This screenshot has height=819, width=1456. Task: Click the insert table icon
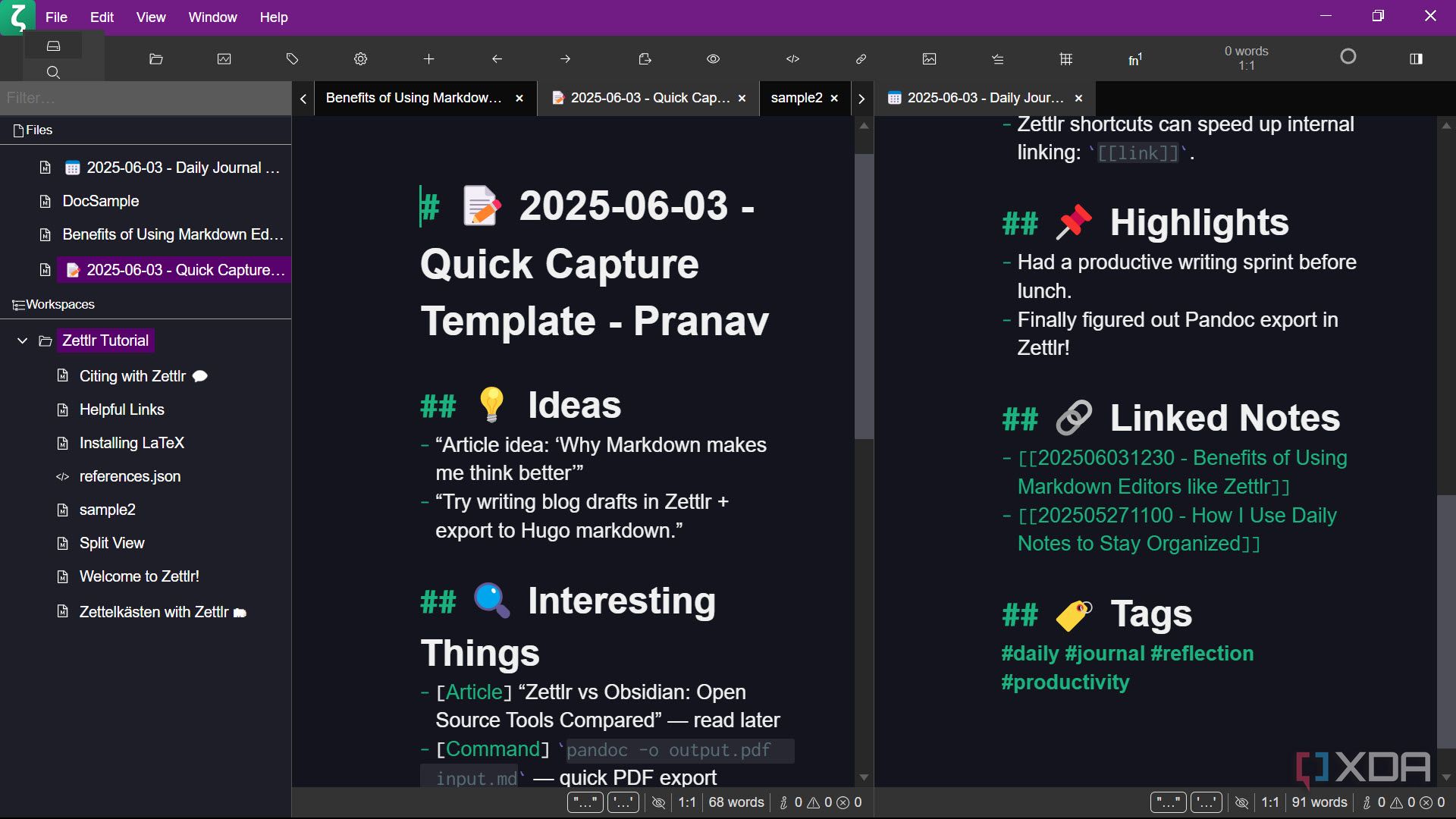(x=1065, y=59)
